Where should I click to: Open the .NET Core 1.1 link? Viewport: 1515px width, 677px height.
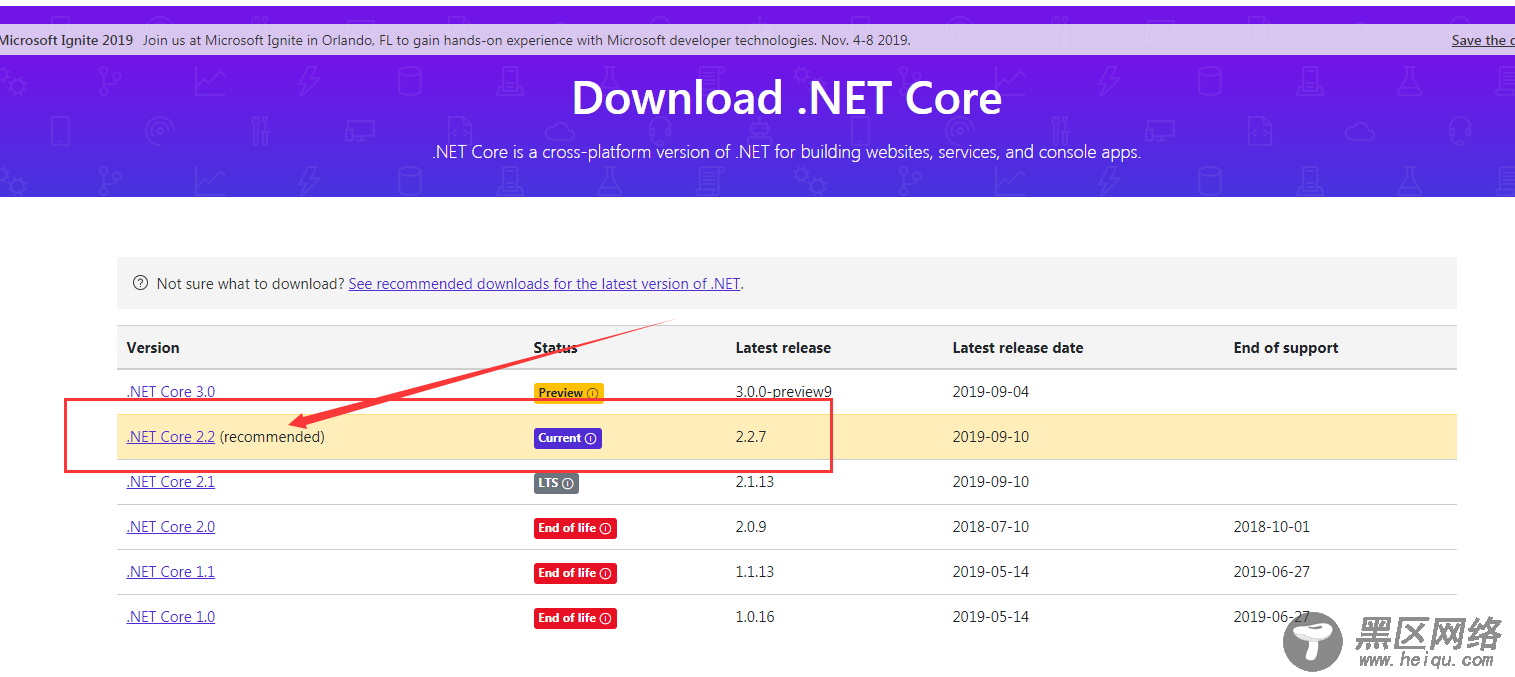[170, 572]
